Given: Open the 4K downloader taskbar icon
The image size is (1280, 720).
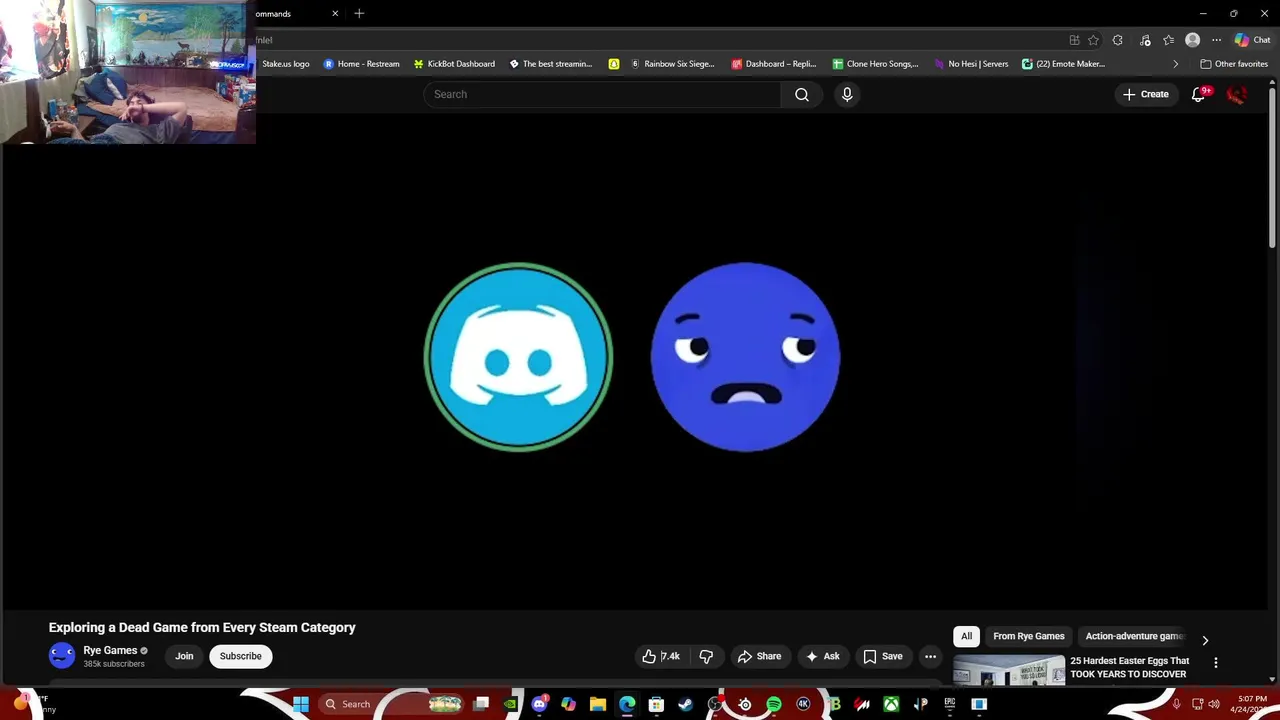Looking at the screenshot, I should pyautogui.click(x=803, y=704).
